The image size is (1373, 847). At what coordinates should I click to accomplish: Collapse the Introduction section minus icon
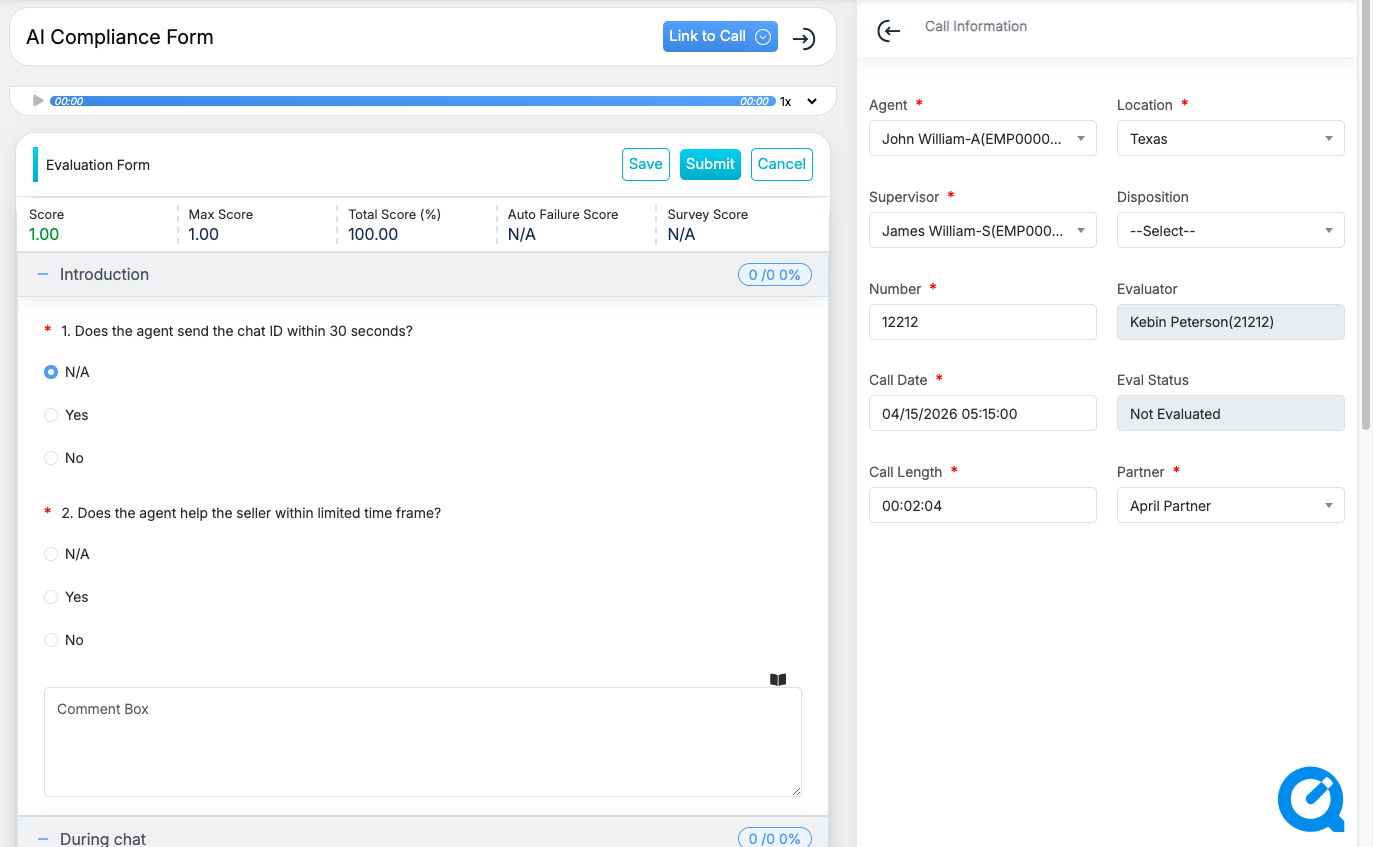[x=43, y=275]
